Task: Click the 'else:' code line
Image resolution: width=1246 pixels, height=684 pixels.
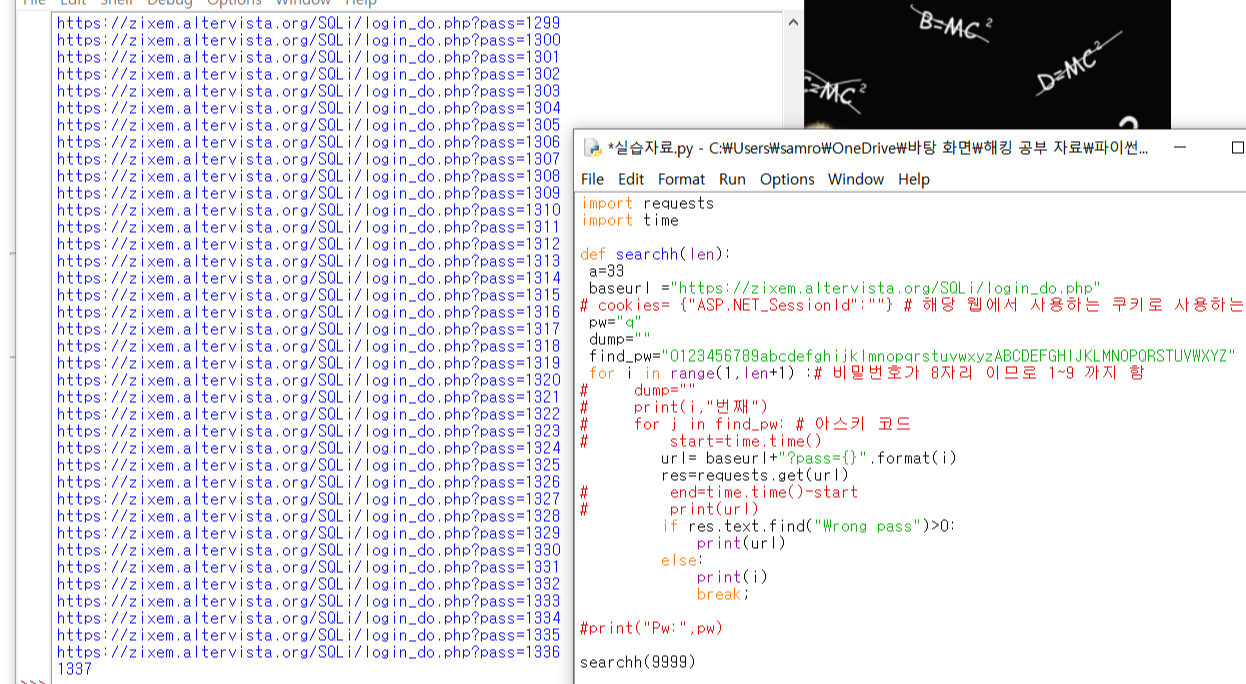Action: pyautogui.click(x=683, y=560)
